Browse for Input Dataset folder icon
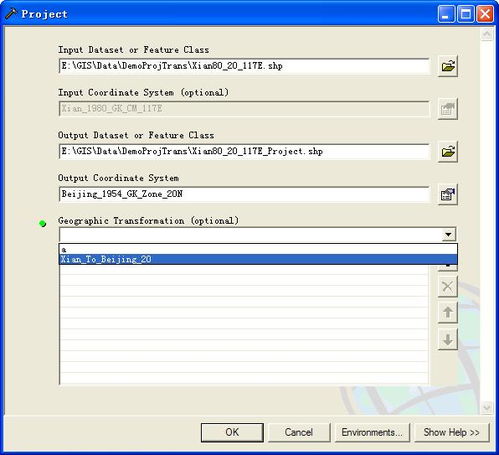 pyautogui.click(x=448, y=66)
